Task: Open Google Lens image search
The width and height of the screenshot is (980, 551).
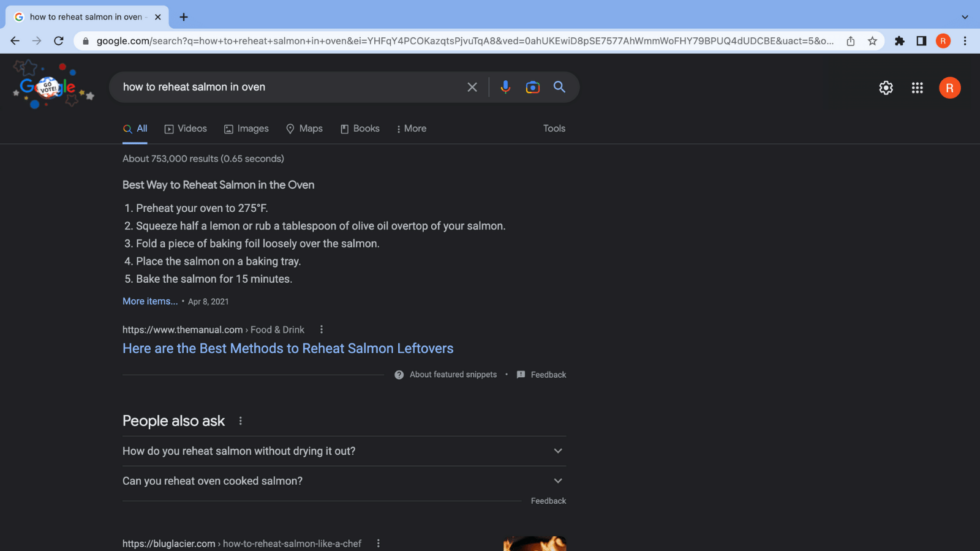Action: click(x=532, y=87)
